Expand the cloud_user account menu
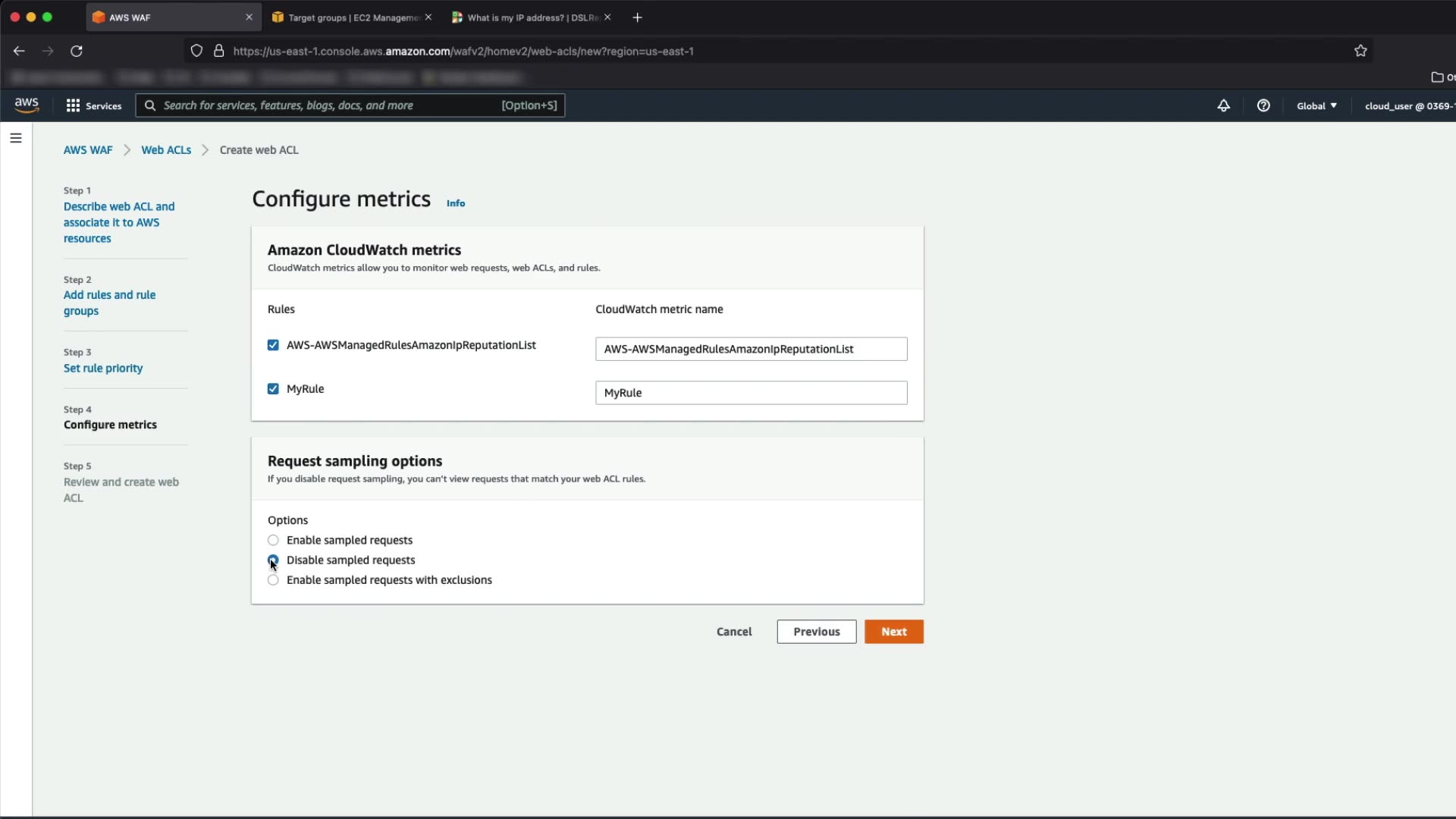Screen dimensions: 1456x819 click(x=1409, y=106)
